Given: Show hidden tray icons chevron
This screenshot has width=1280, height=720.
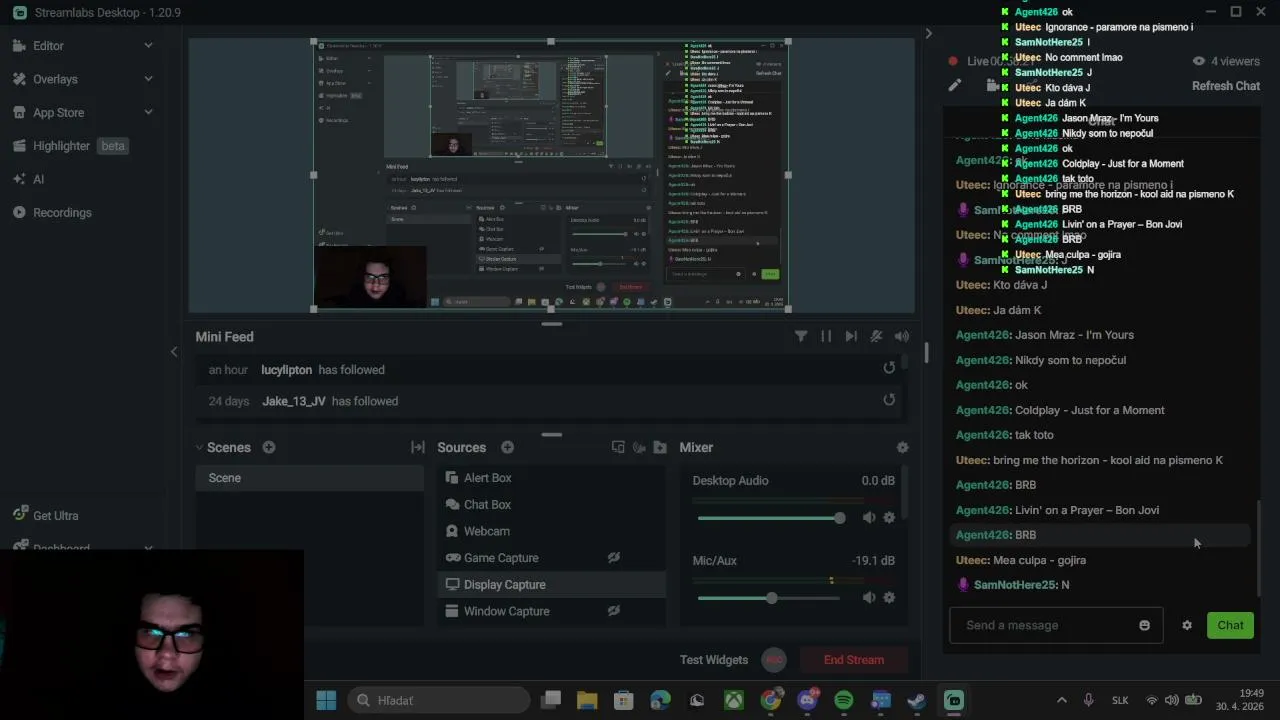Looking at the screenshot, I should tap(1061, 700).
